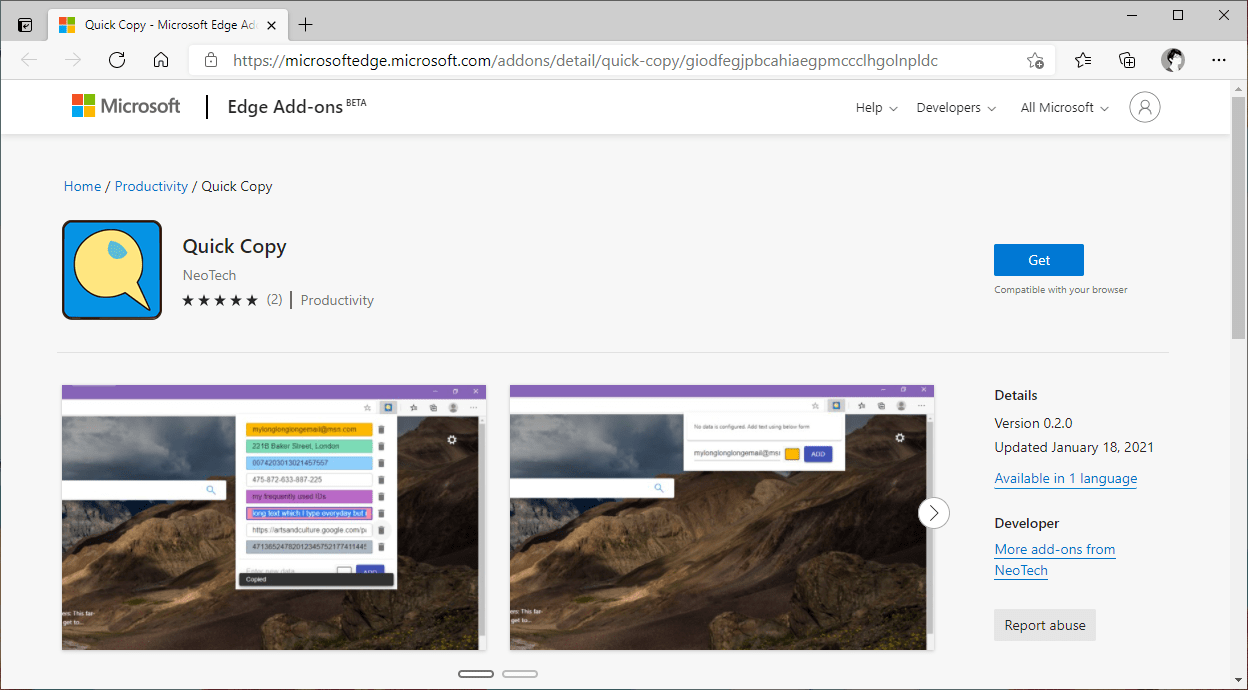Open the Favorites list icon
The image size is (1248, 690).
click(x=1083, y=60)
